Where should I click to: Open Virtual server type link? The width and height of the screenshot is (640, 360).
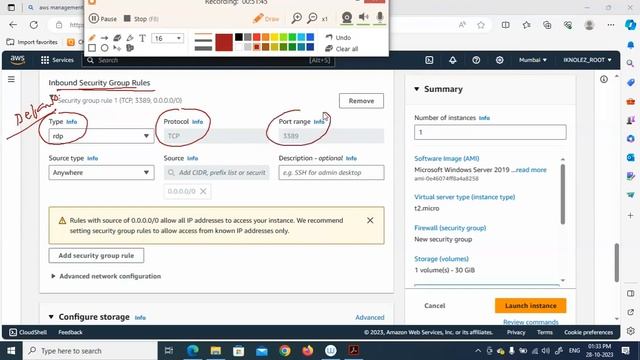tap(464, 197)
